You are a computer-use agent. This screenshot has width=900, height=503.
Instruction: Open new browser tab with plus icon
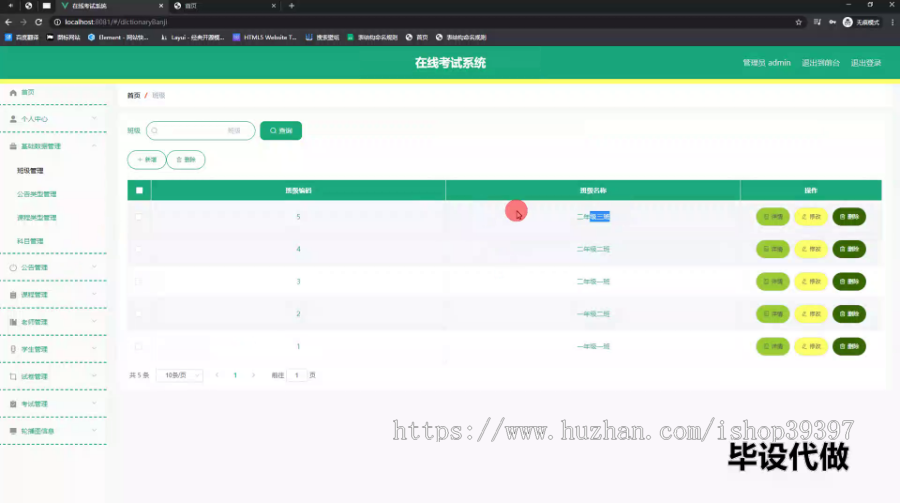point(292,6)
